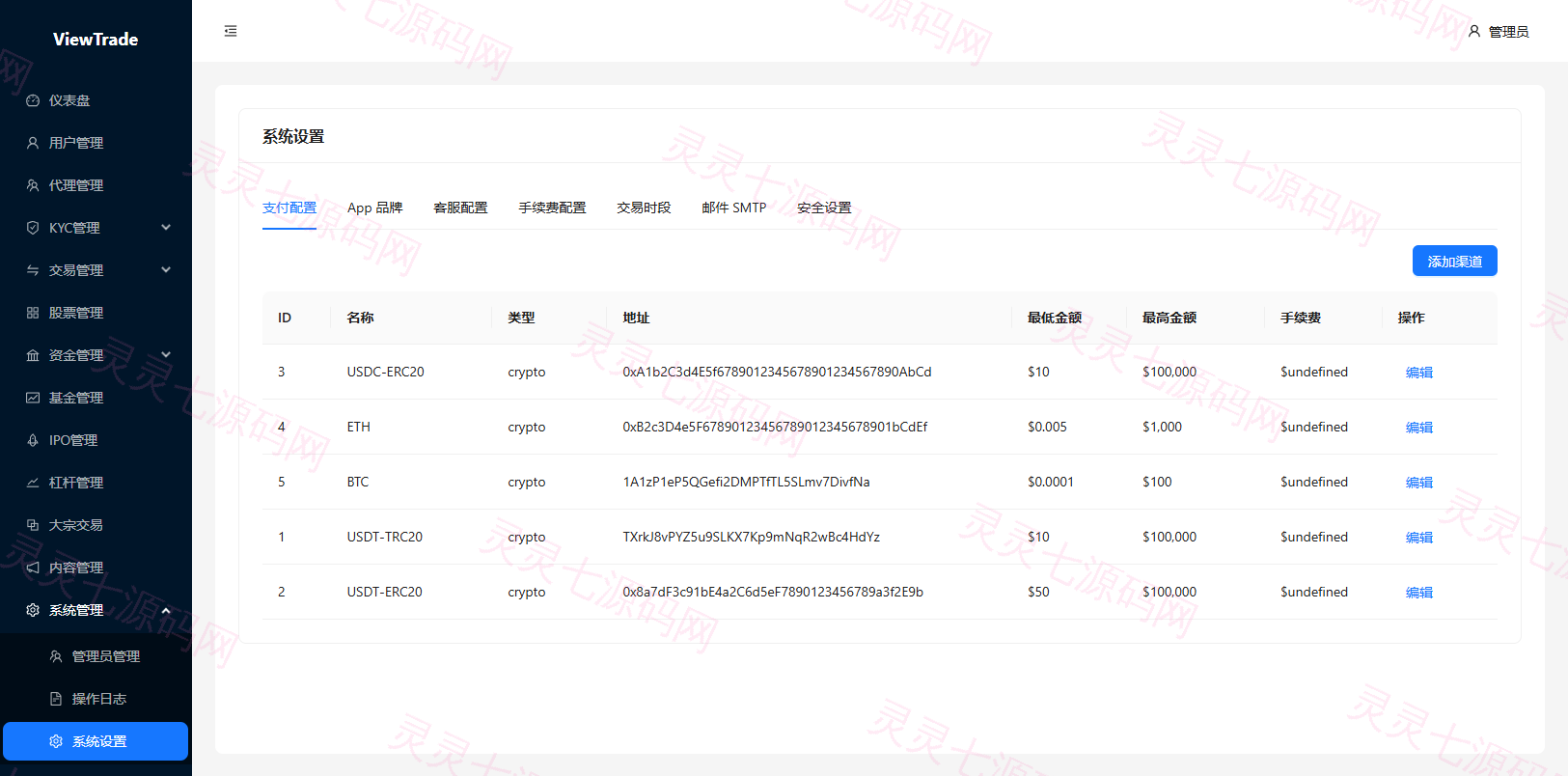Expand the KYC管理 chevron
The width and height of the screenshot is (1568, 776).
point(166,228)
